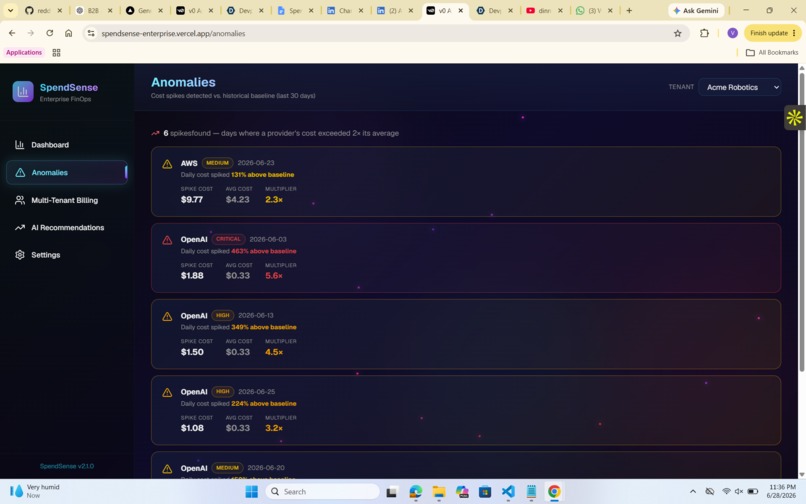Image resolution: width=806 pixels, height=504 pixels.
Task: Open the Chrome profile avatar
Action: pyautogui.click(x=732, y=33)
